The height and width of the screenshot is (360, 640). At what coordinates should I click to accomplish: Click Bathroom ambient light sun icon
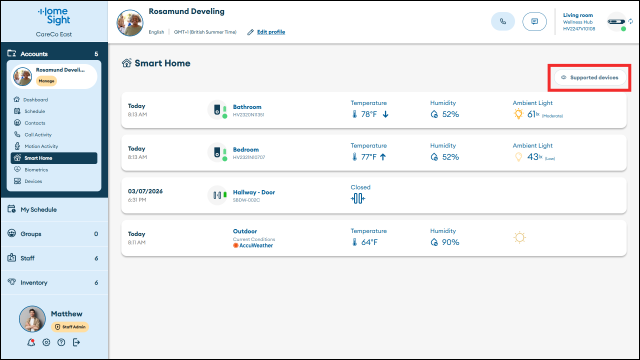pos(518,114)
